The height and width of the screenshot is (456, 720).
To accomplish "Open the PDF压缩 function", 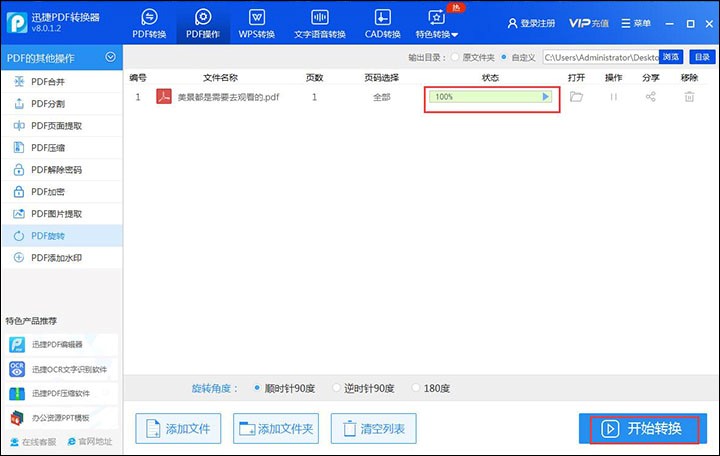I will (62, 148).
